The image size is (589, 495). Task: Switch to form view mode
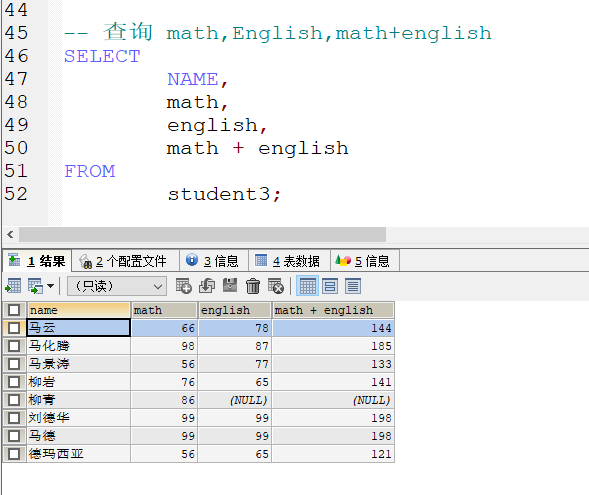330,286
